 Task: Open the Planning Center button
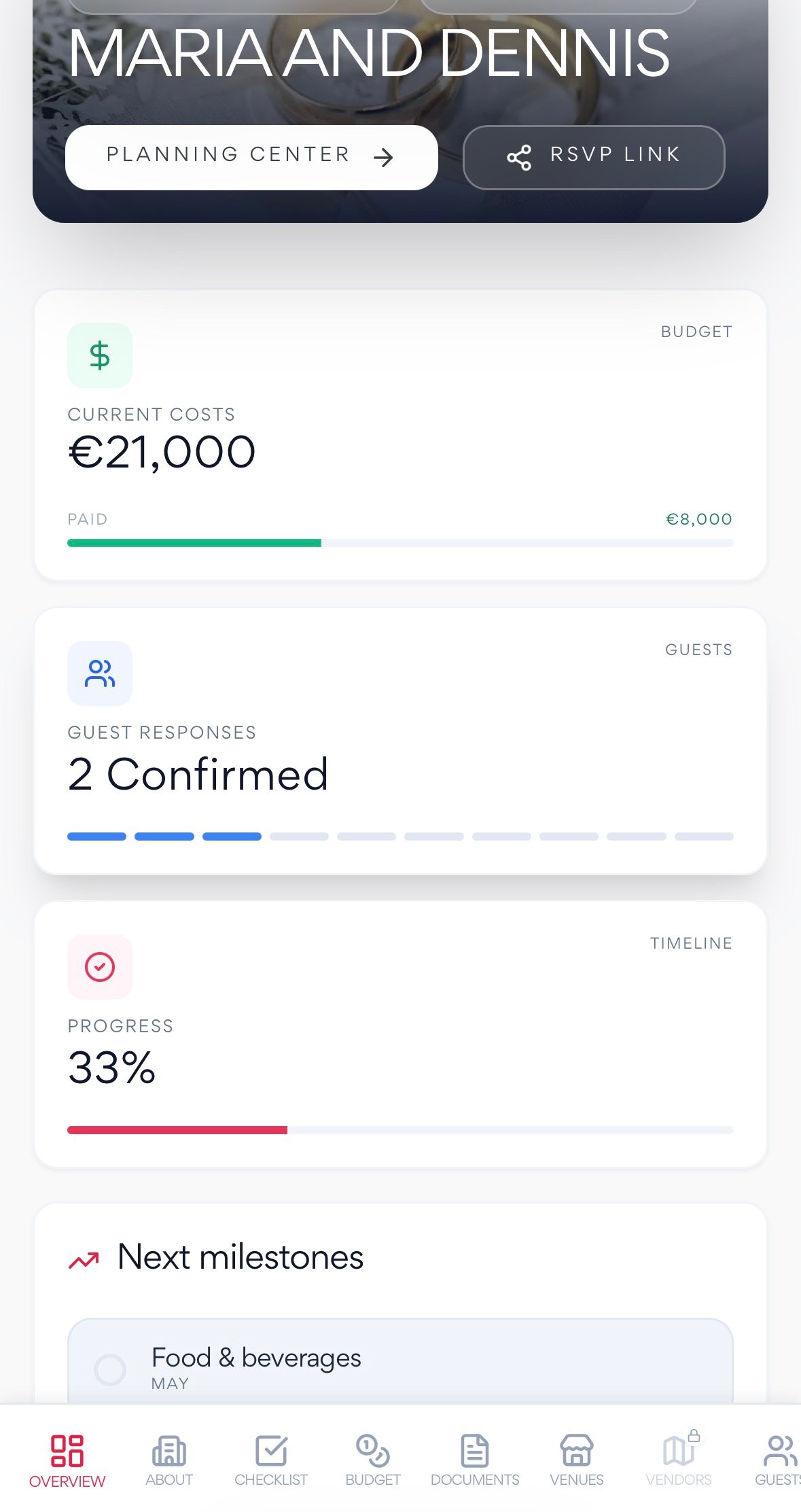(251, 157)
